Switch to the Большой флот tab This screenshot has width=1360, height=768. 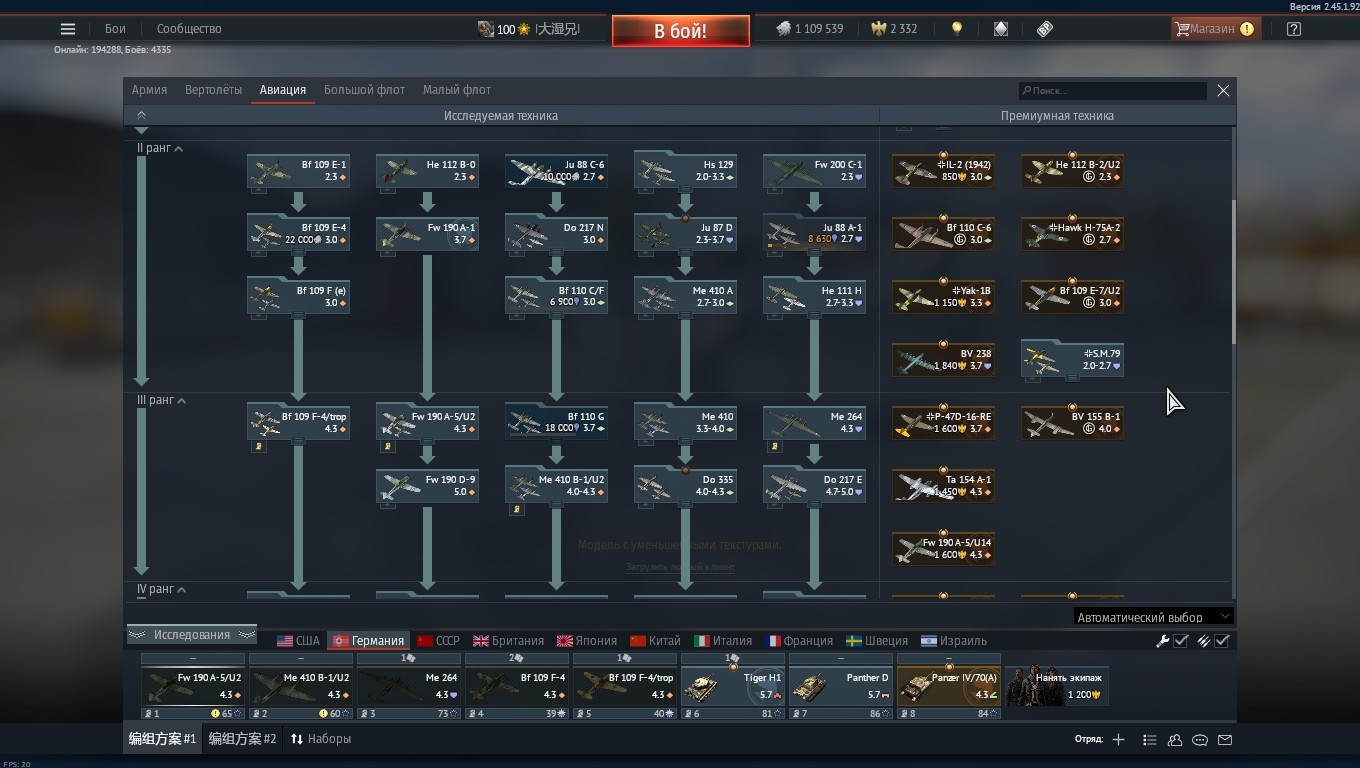click(x=364, y=90)
